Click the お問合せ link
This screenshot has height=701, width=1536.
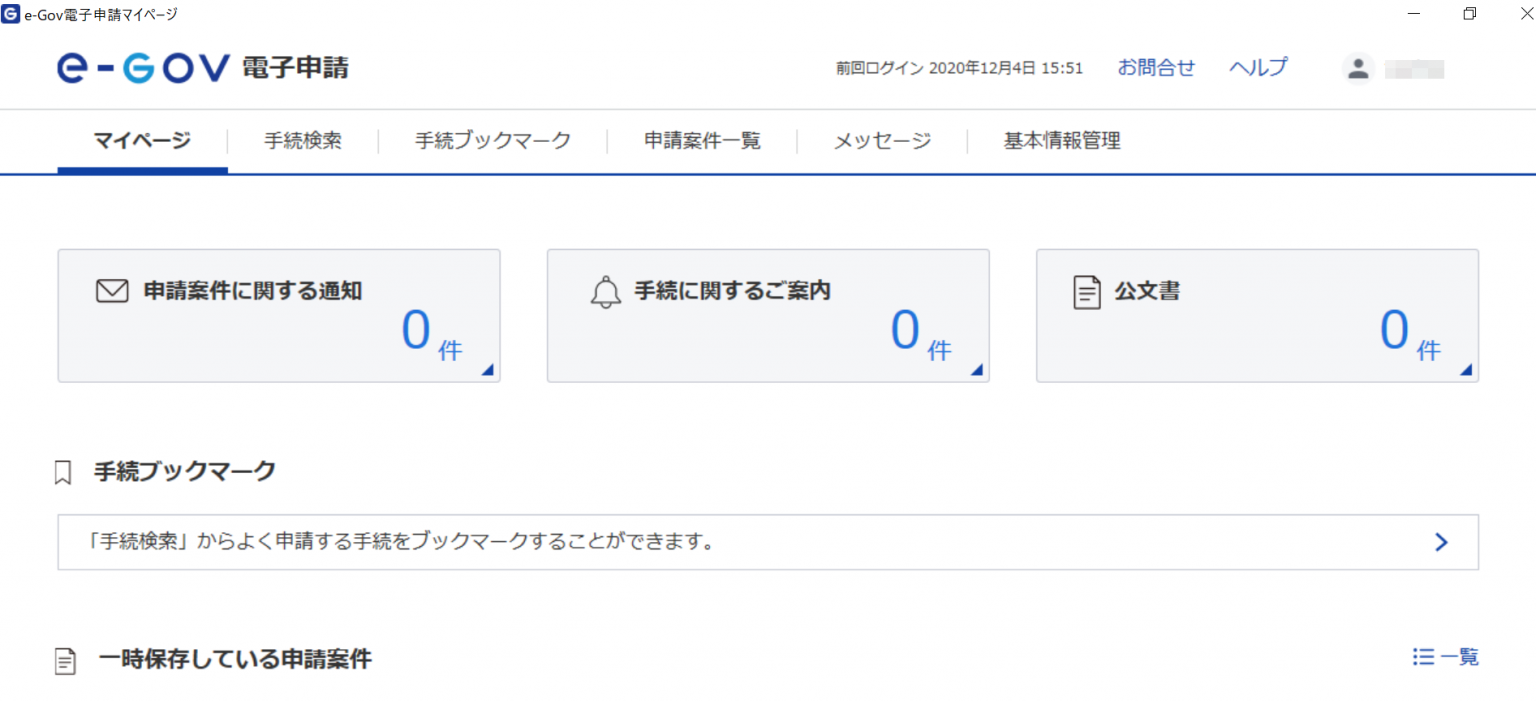tap(1156, 68)
